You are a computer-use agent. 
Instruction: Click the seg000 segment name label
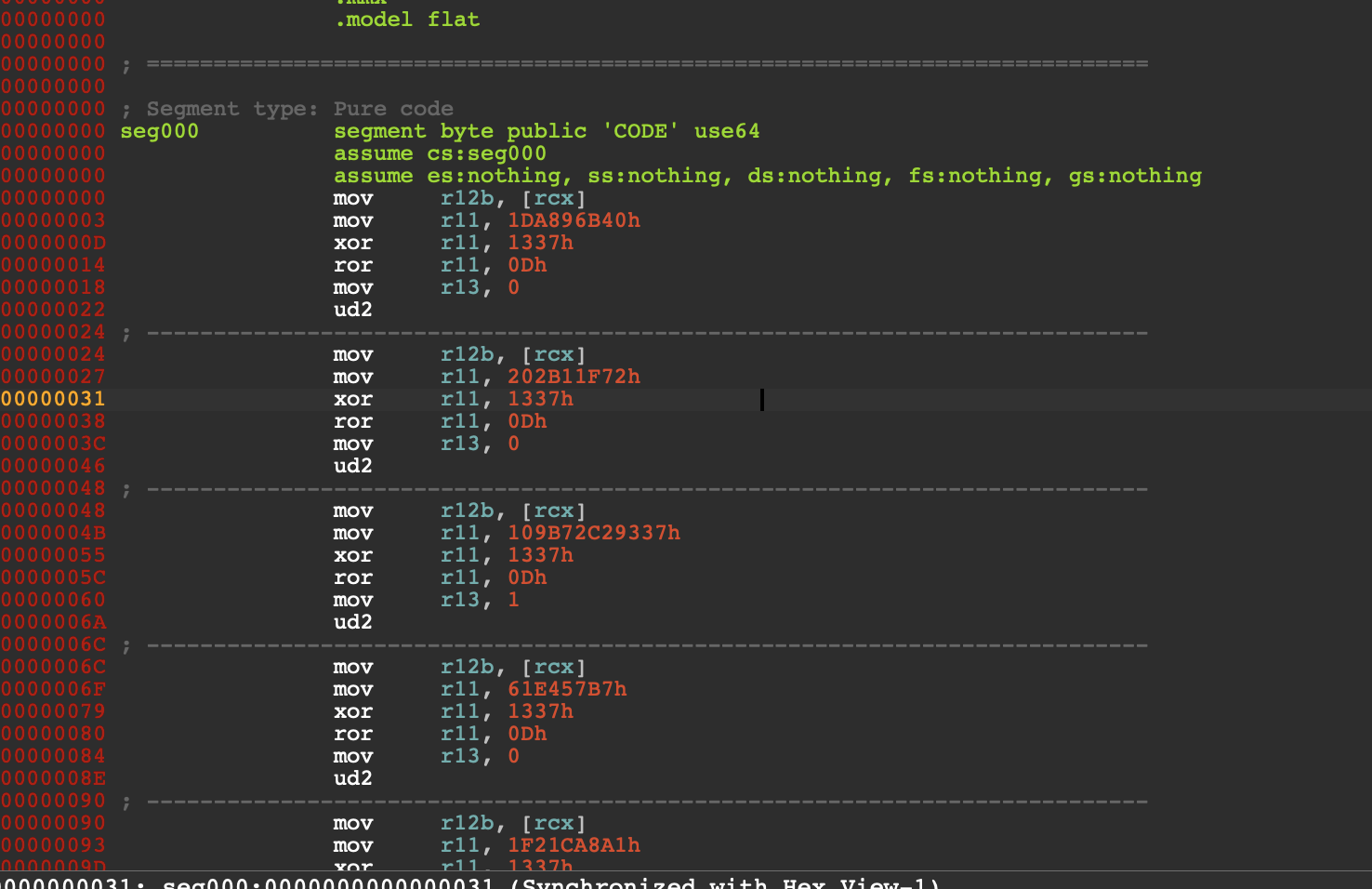(159, 131)
